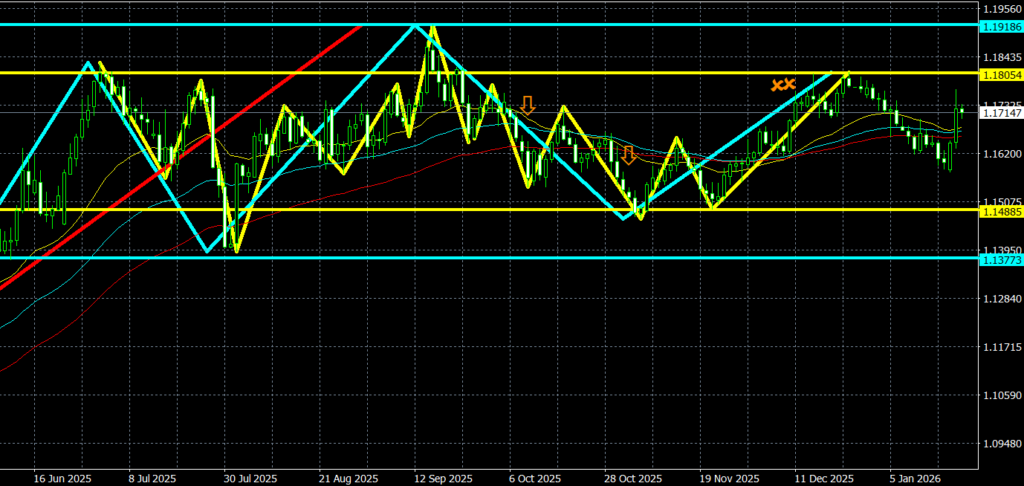Click the 1.09480 price axis label
Screen dimensions: 1024x486
996,444
